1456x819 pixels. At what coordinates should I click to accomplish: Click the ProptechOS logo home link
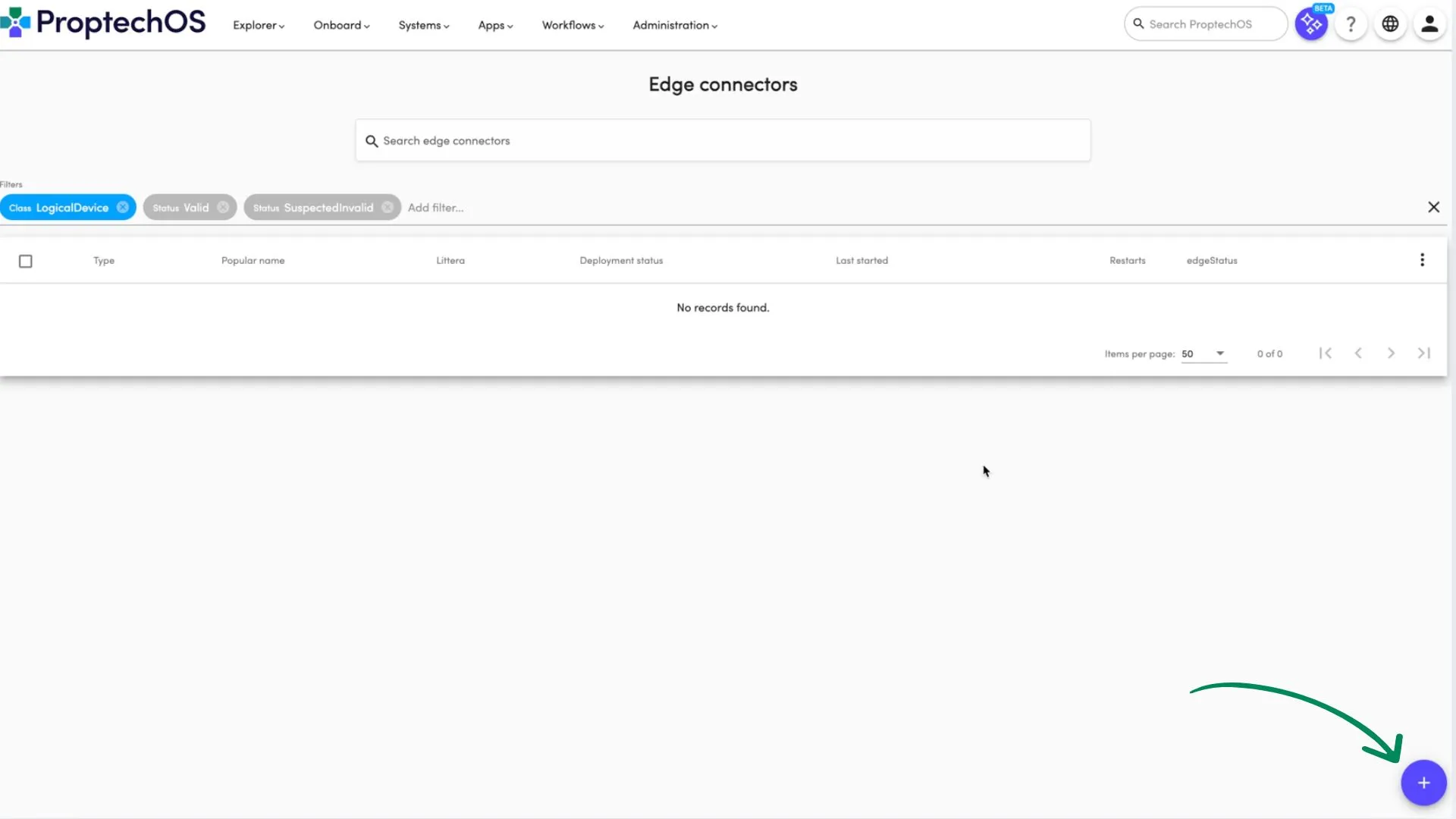[104, 23]
